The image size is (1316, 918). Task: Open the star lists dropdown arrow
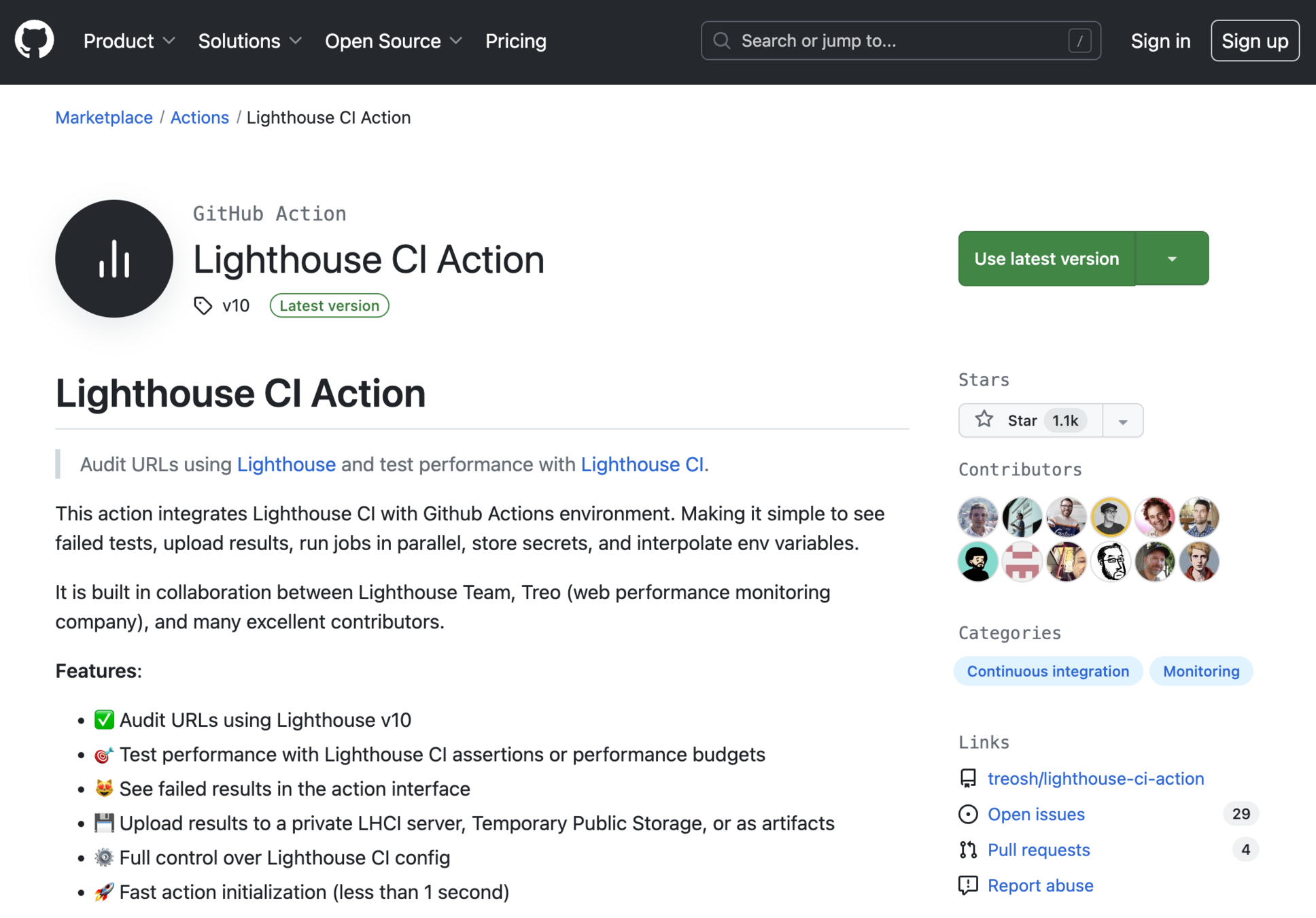click(1122, 421)
